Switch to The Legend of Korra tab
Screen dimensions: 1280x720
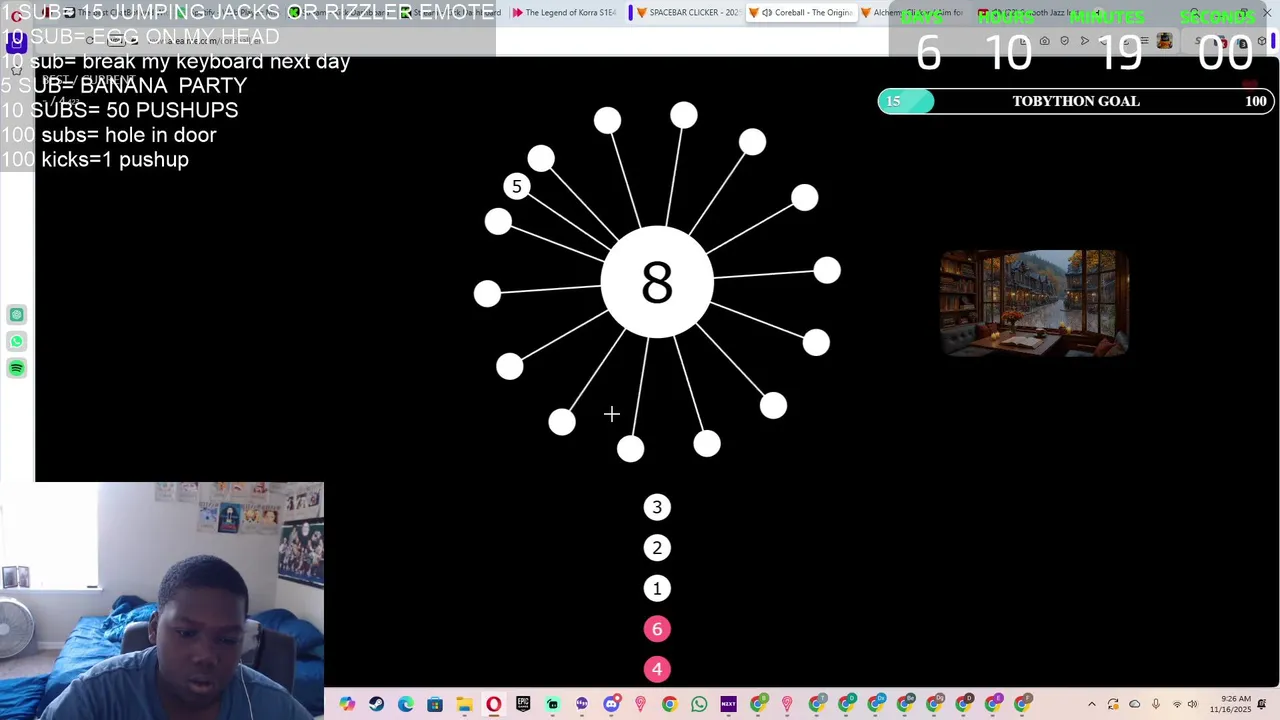click(564, 13)
